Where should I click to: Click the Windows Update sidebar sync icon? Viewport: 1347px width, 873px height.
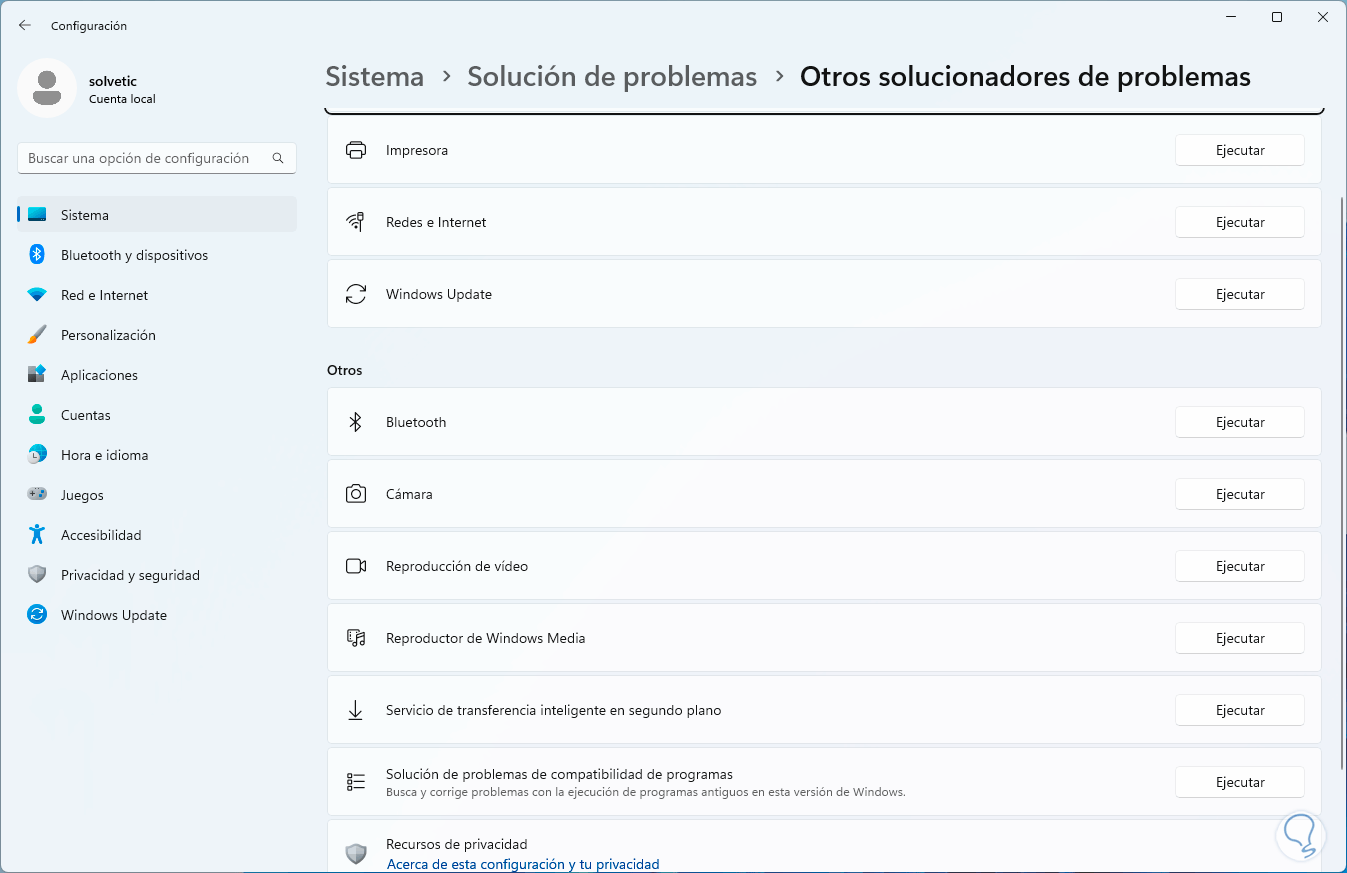coord(37,615)
